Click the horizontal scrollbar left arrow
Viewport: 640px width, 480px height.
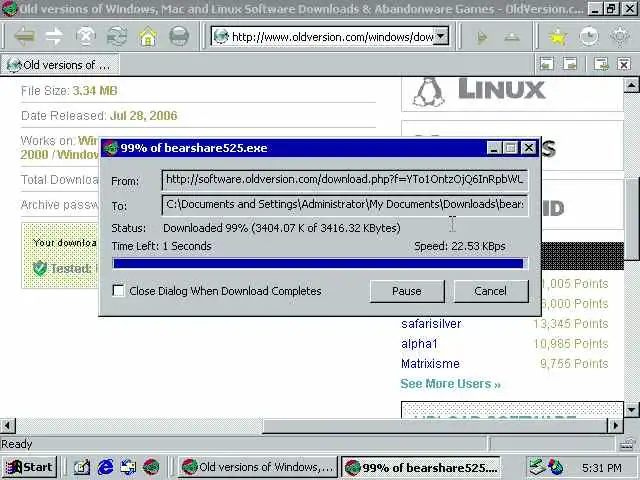[x=8, y=426]
